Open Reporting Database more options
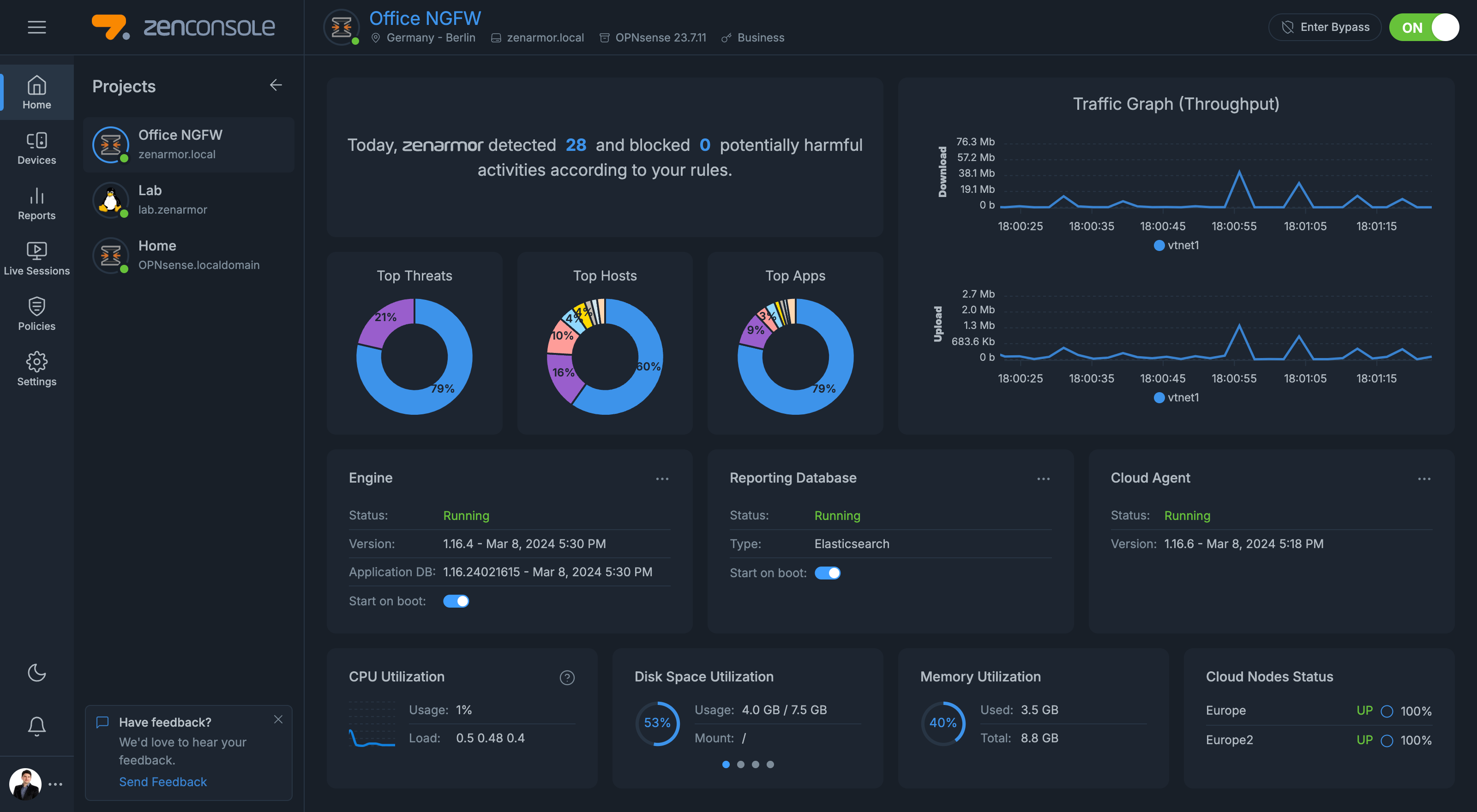This screenshot has height=812, width=1477. 1043,478
